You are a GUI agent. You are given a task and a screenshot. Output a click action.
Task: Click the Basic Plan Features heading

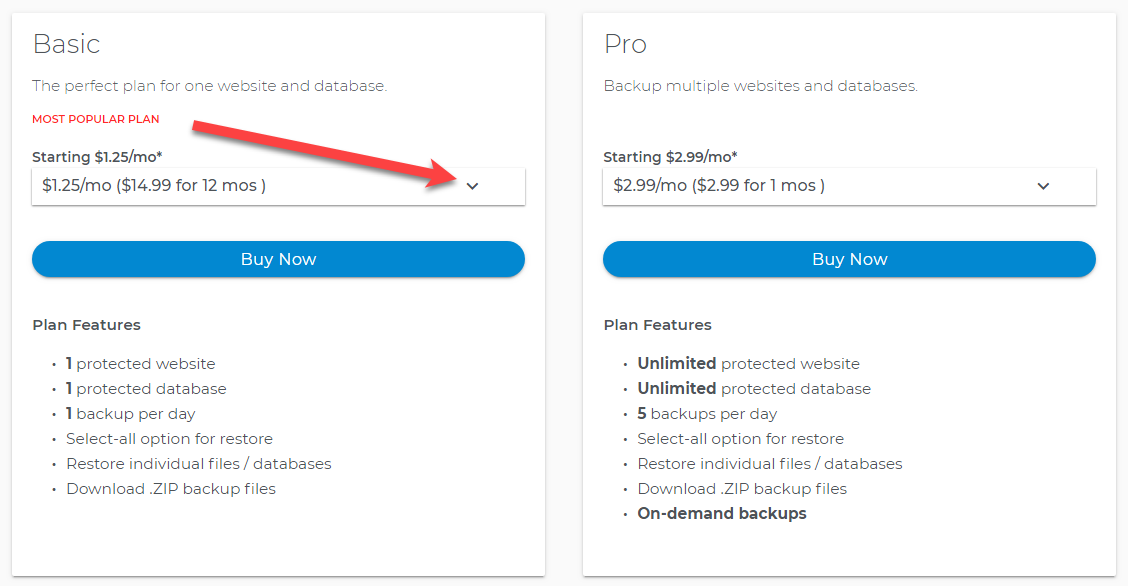click(86, 325)
